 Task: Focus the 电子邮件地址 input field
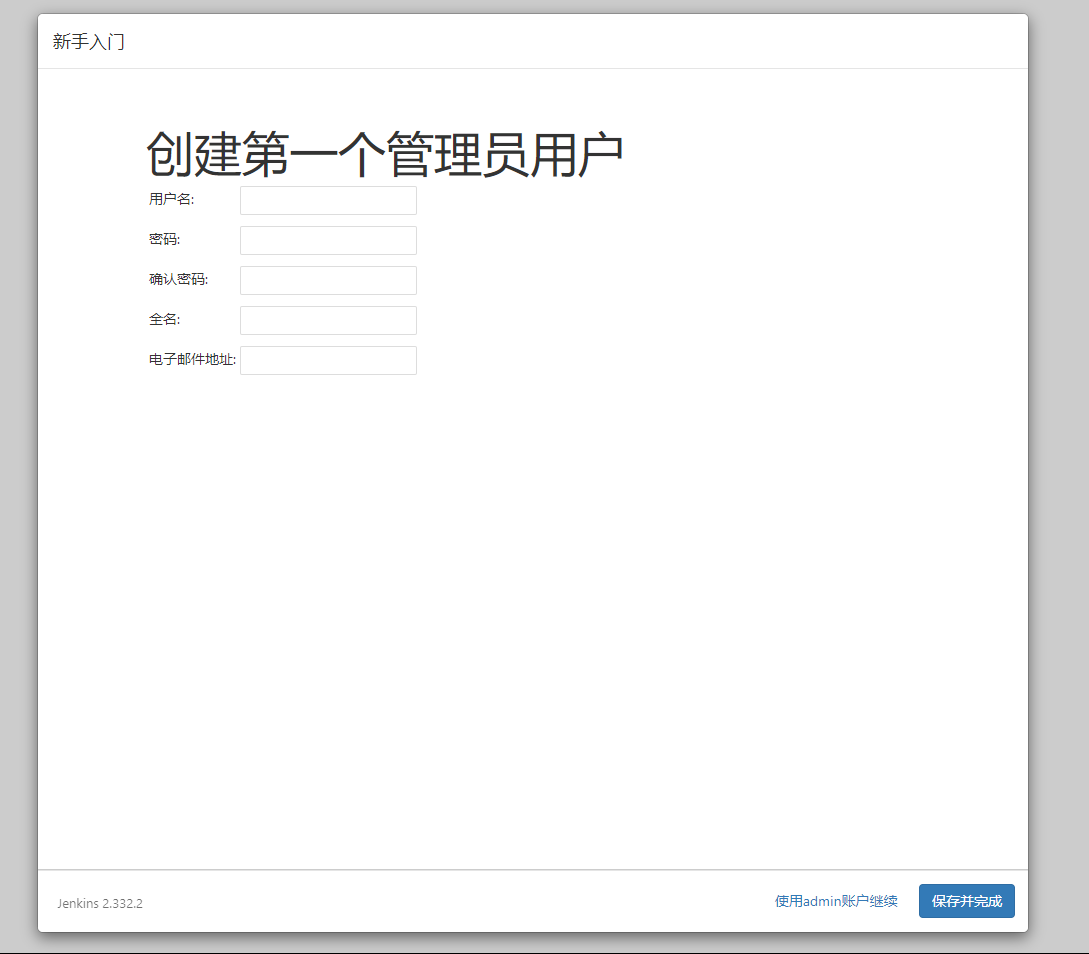328,360
